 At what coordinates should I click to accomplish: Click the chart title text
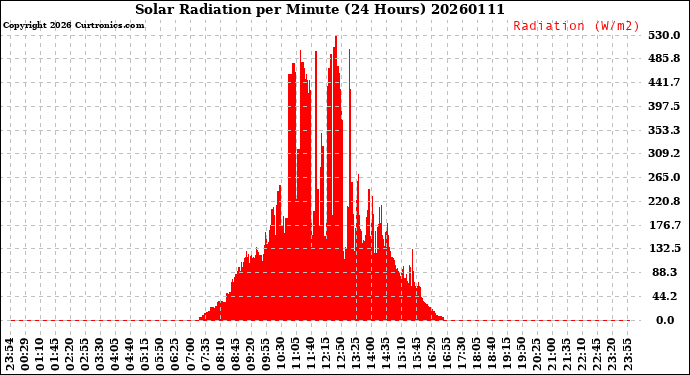[x=319, y=9]
